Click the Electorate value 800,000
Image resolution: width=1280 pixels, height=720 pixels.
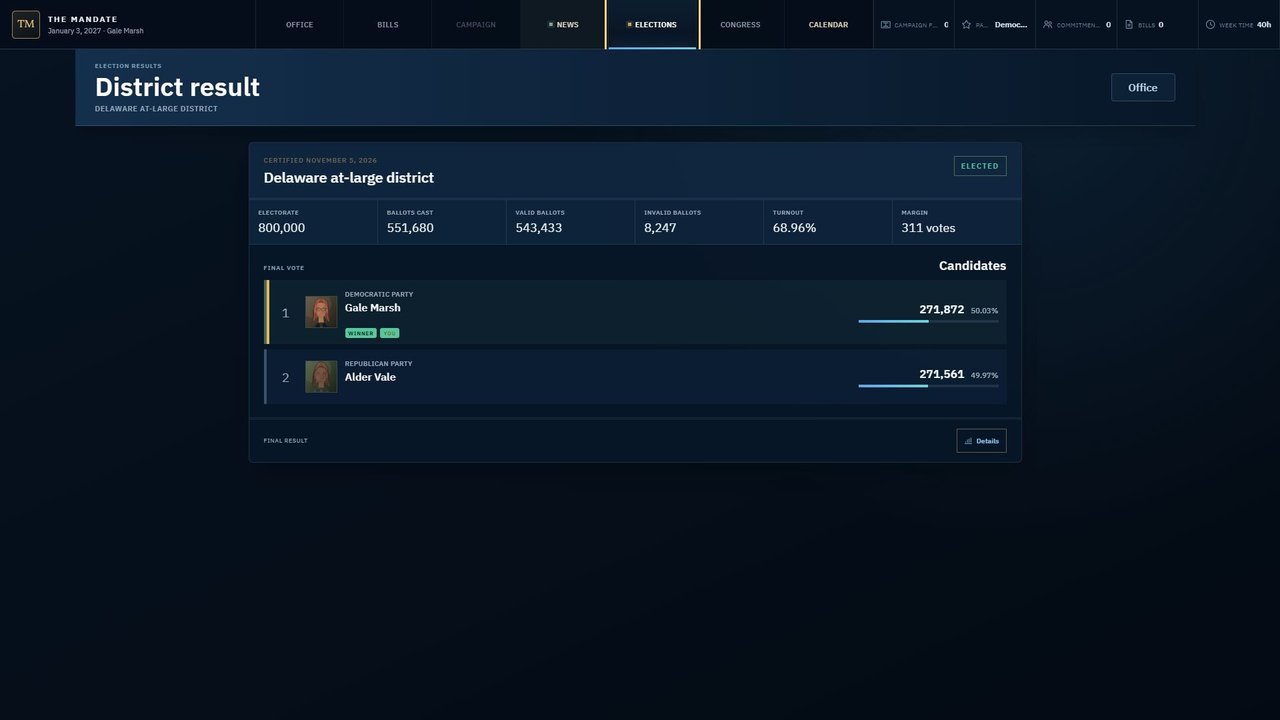(282, 228)
